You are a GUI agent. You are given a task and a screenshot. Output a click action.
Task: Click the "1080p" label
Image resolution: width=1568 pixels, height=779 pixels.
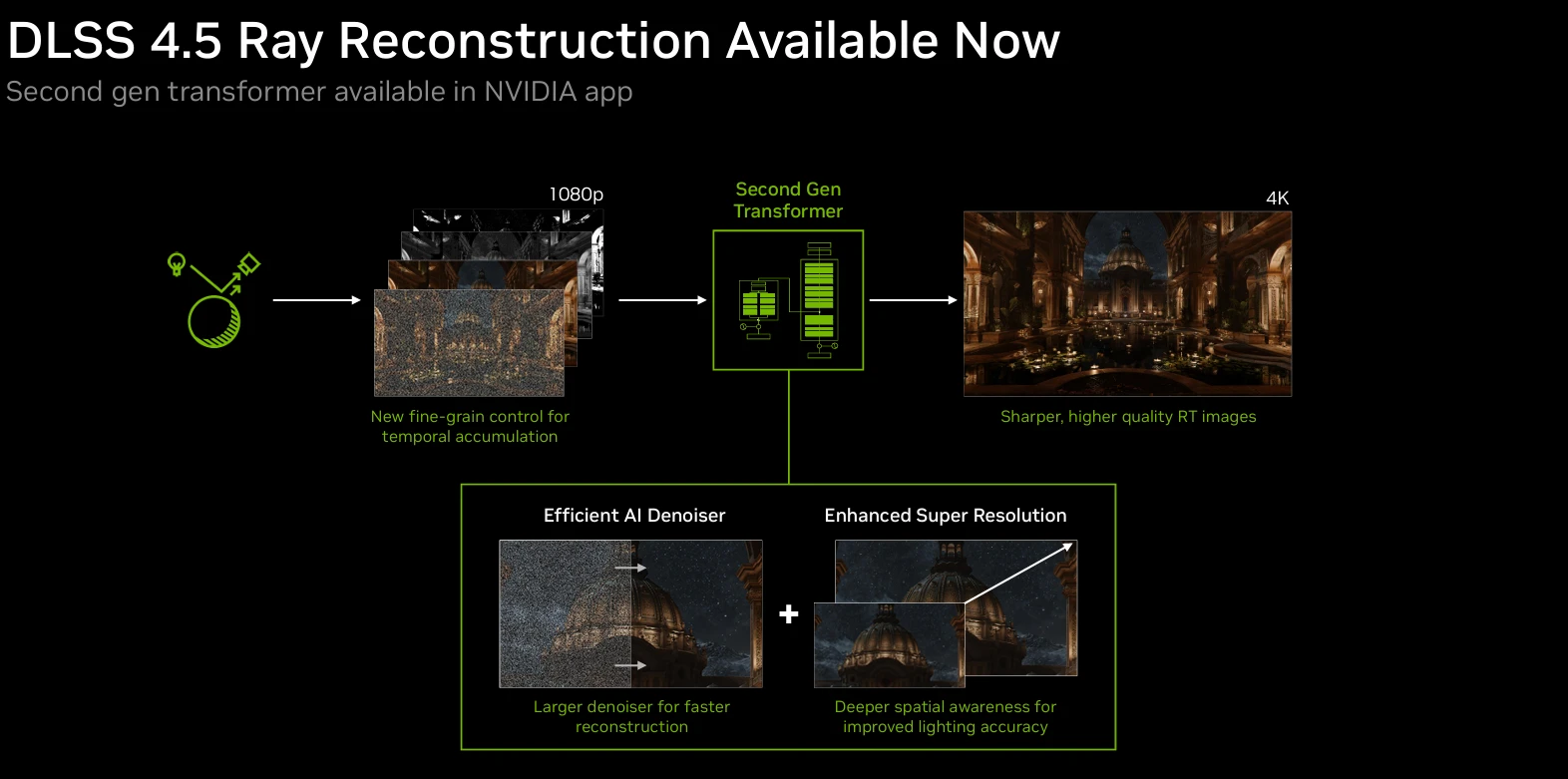click(x=577, y=195)
